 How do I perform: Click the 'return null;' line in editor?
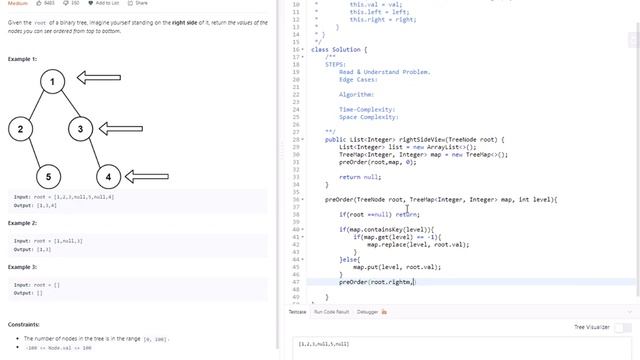click(360, 177)
